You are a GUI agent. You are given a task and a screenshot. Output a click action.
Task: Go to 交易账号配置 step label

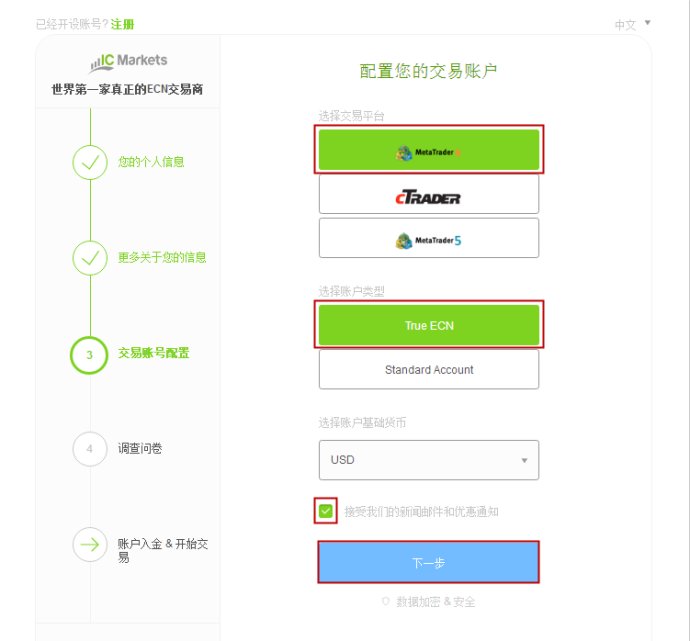coord(154,353)
